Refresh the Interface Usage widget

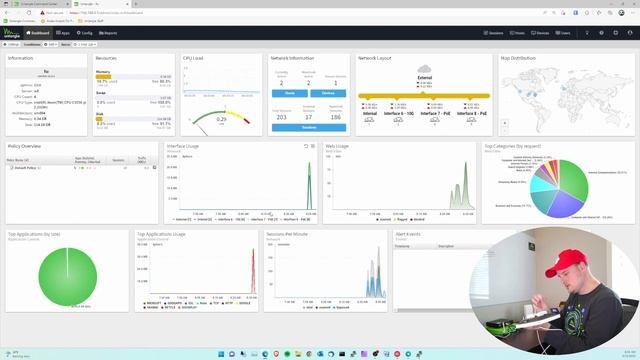point(306,146)
